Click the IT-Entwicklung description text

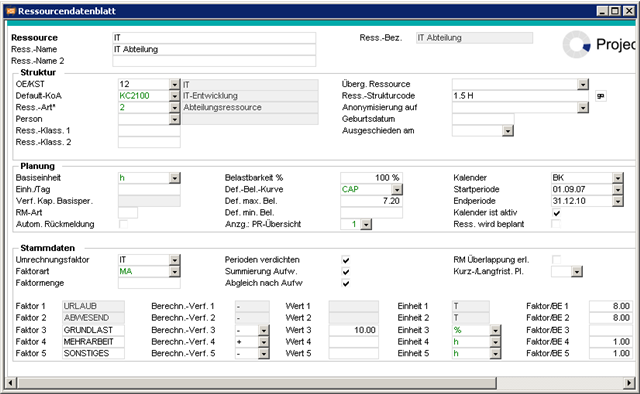211,96
